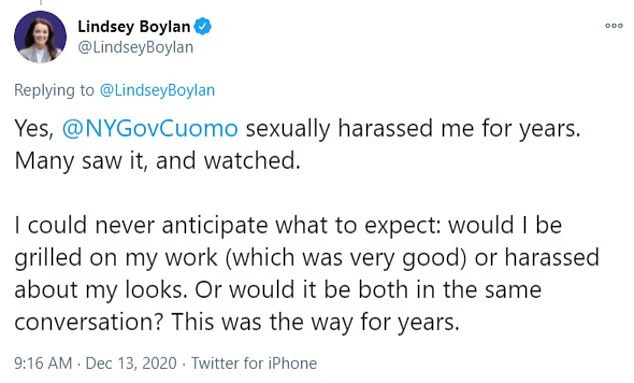Click @LindseyBoylan in the Replying to line
This screenshot has height=383, width=634.
click(x=157, y=90)
